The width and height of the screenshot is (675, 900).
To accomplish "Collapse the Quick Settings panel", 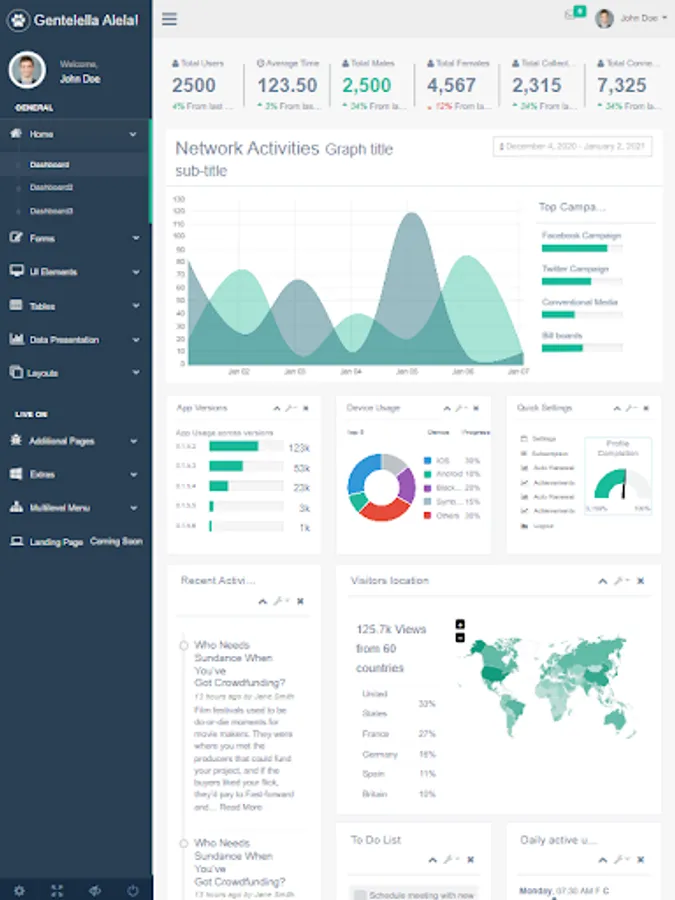I will [617, 409].
